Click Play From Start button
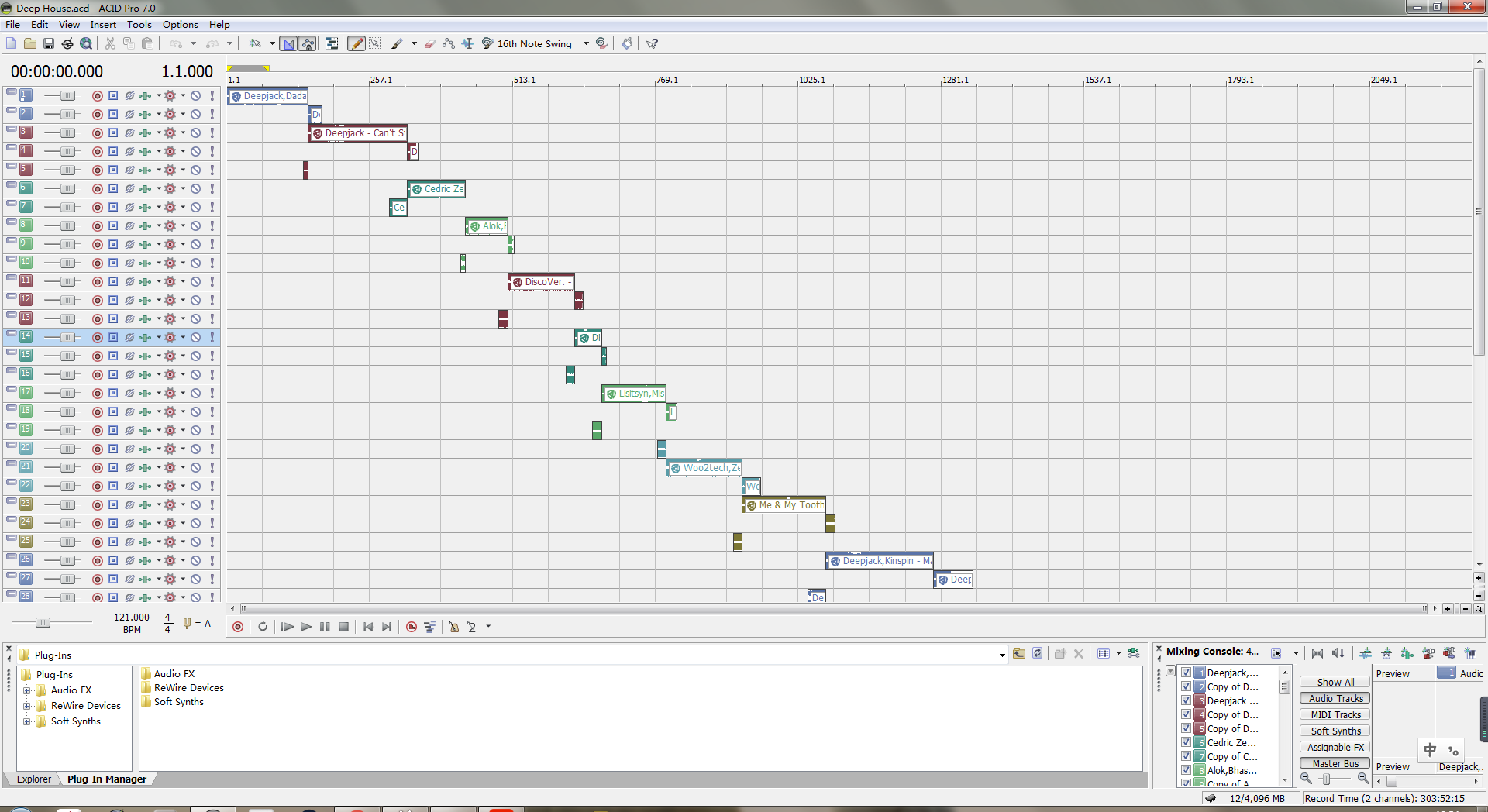 tap(287, 627)
